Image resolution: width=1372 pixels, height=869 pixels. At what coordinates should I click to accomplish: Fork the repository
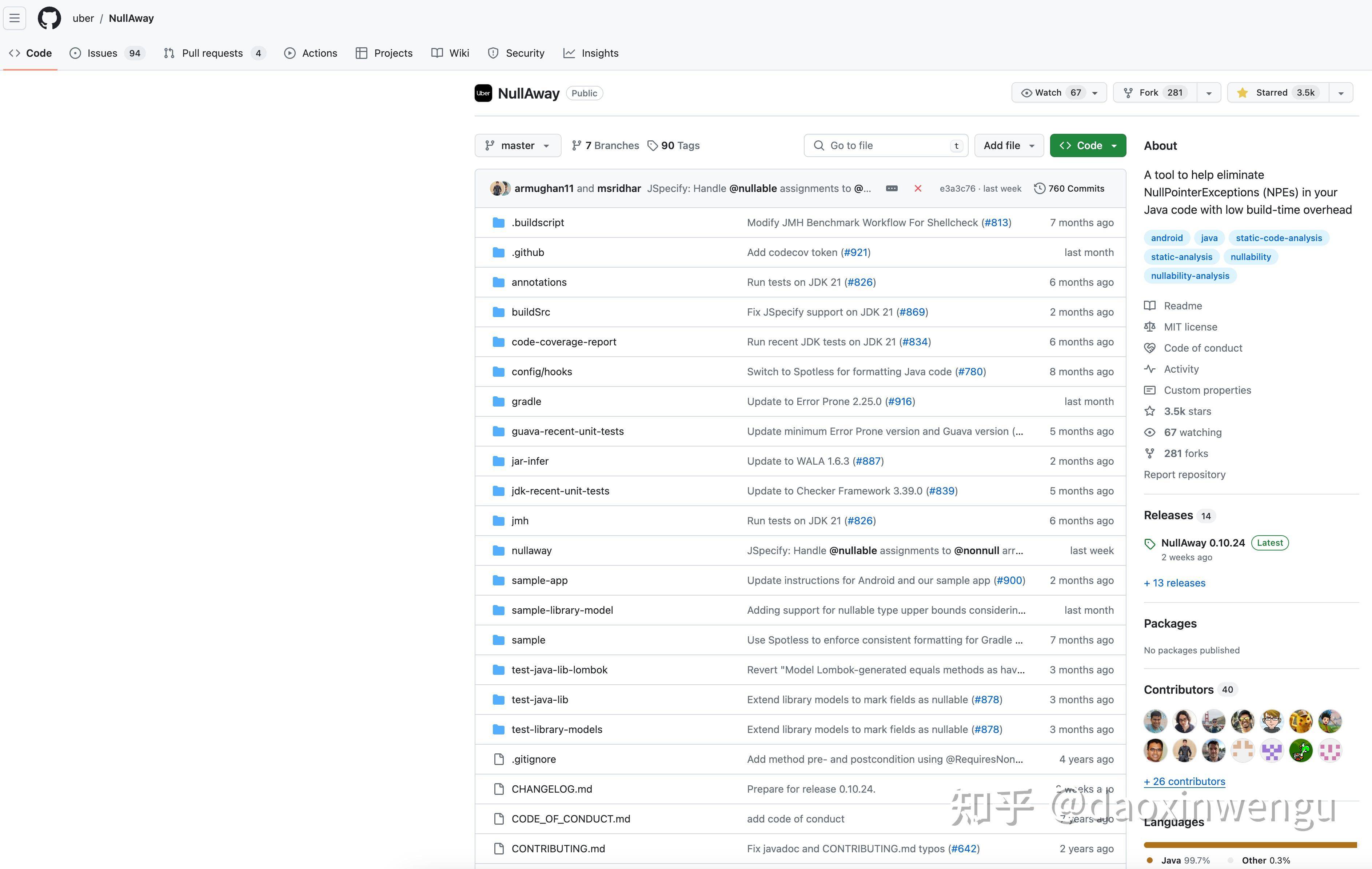pyautogui.click(x=1155, y=93)
